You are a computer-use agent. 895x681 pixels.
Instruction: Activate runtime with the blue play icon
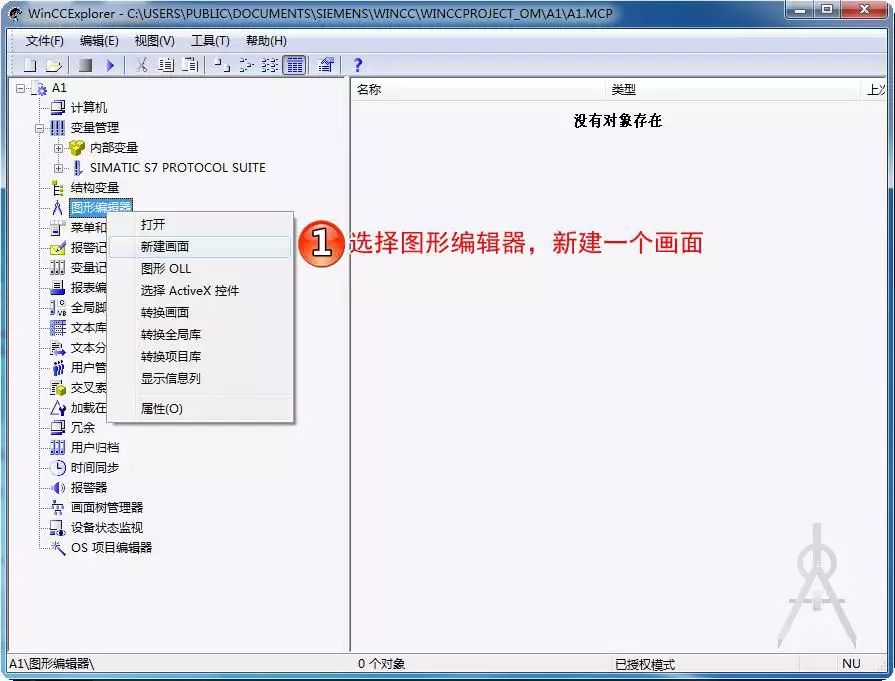pos(110,65)
